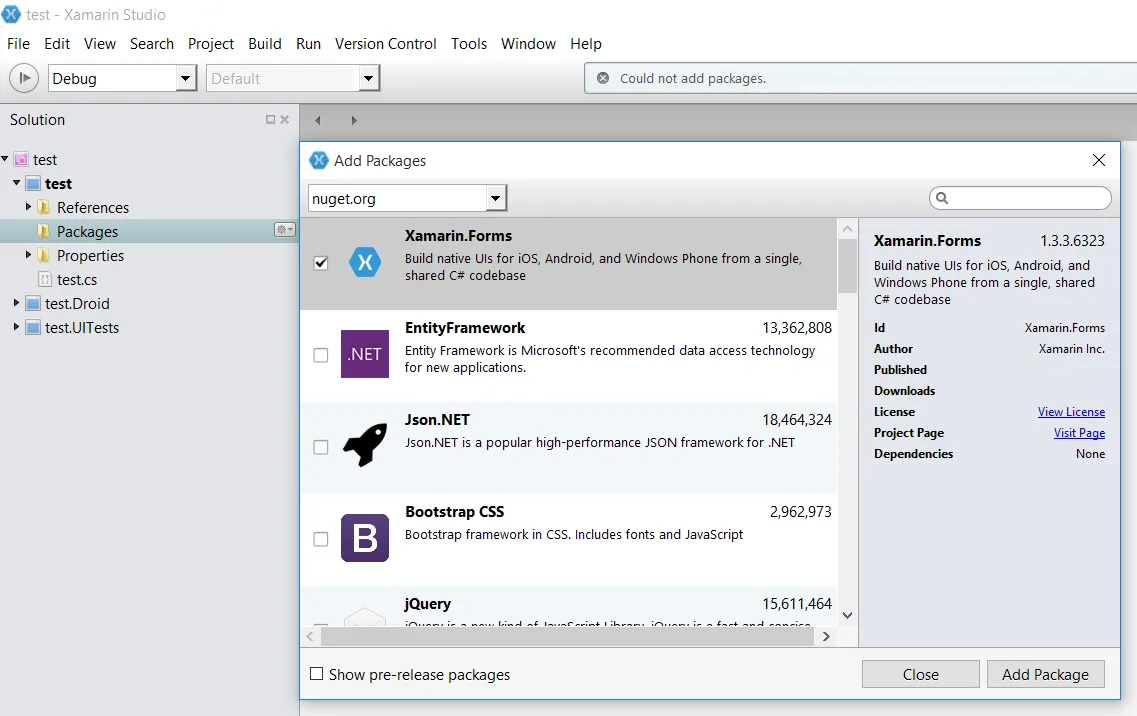
Task: Uncheck the Xamarin.Forms package checkbox
Action: 321,263
